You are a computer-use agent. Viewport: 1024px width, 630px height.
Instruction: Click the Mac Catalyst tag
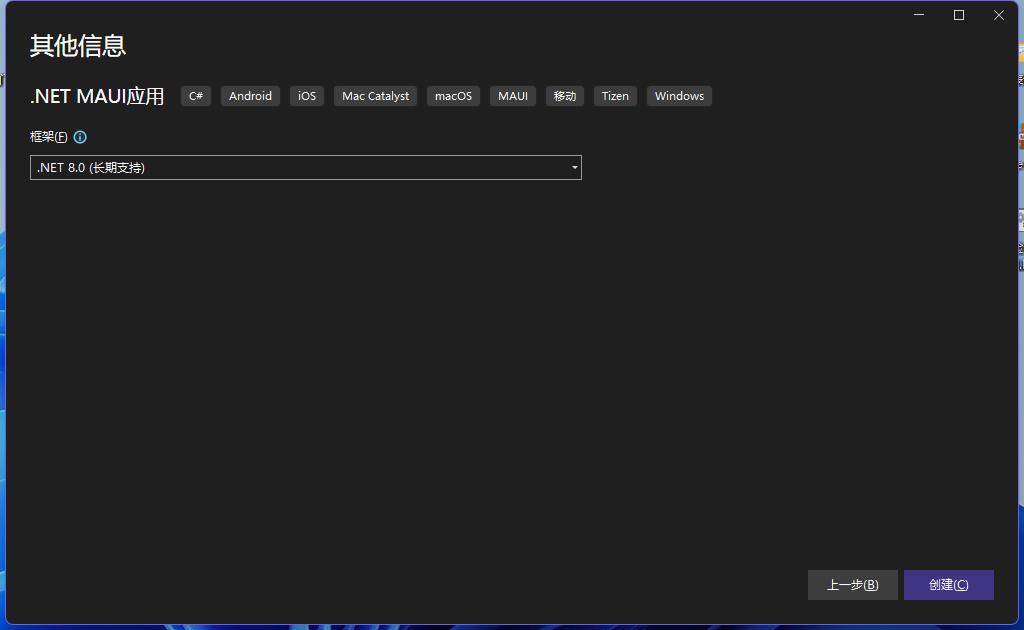(x=376, y=96)
